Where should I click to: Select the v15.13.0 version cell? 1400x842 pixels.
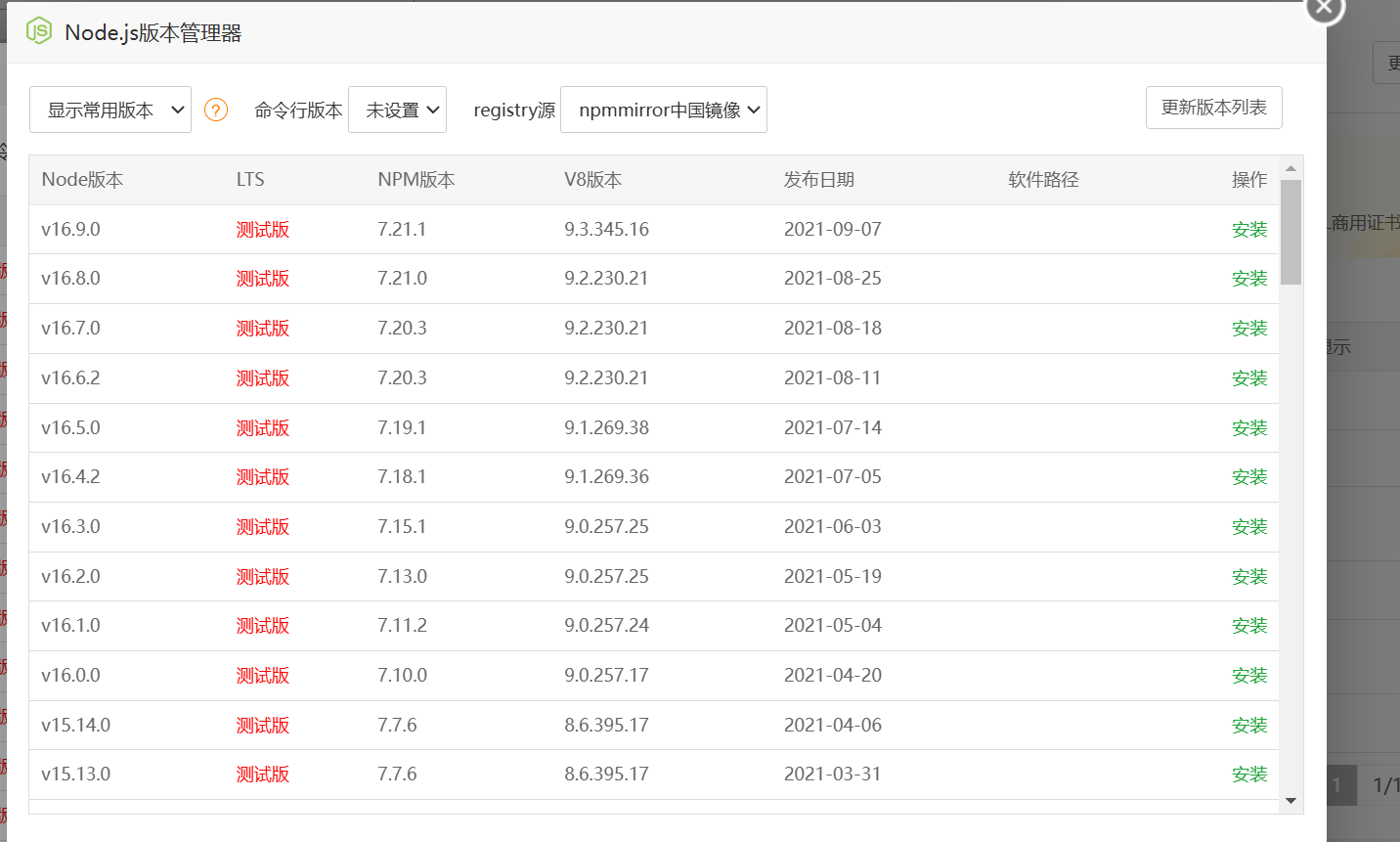[x=76, y=775]
